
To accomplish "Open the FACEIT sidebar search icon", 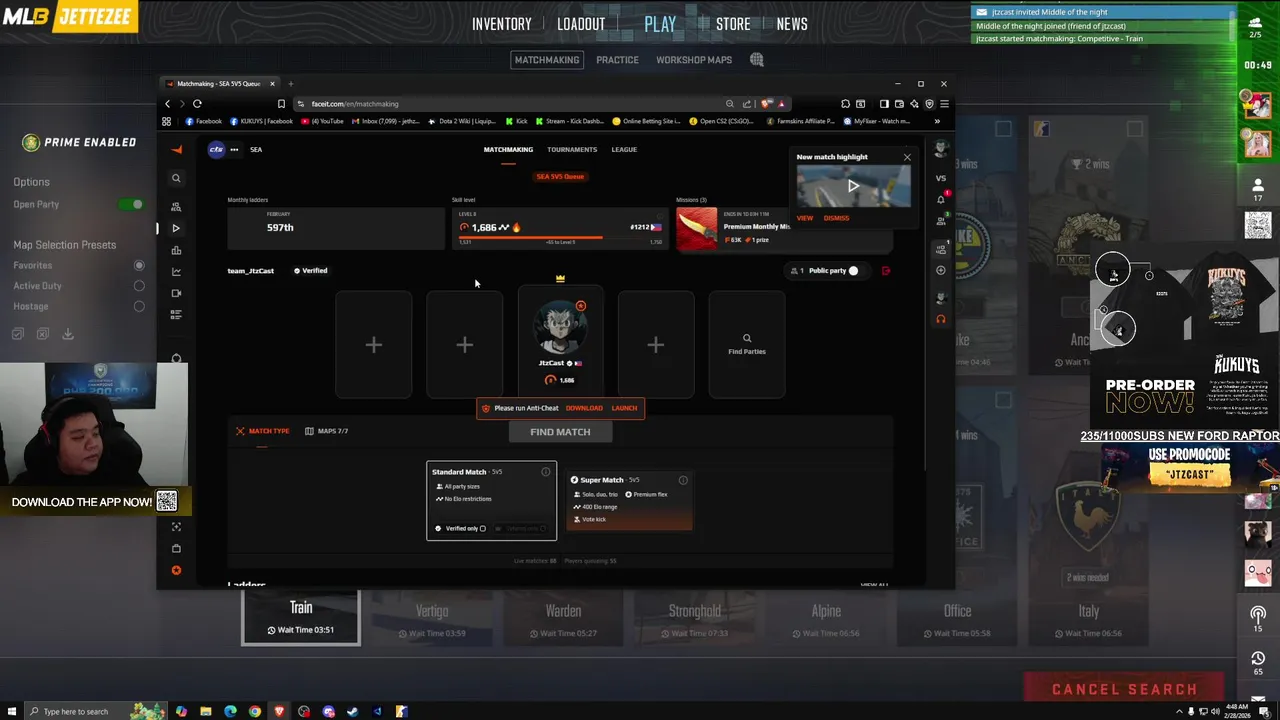I will 176,178.
